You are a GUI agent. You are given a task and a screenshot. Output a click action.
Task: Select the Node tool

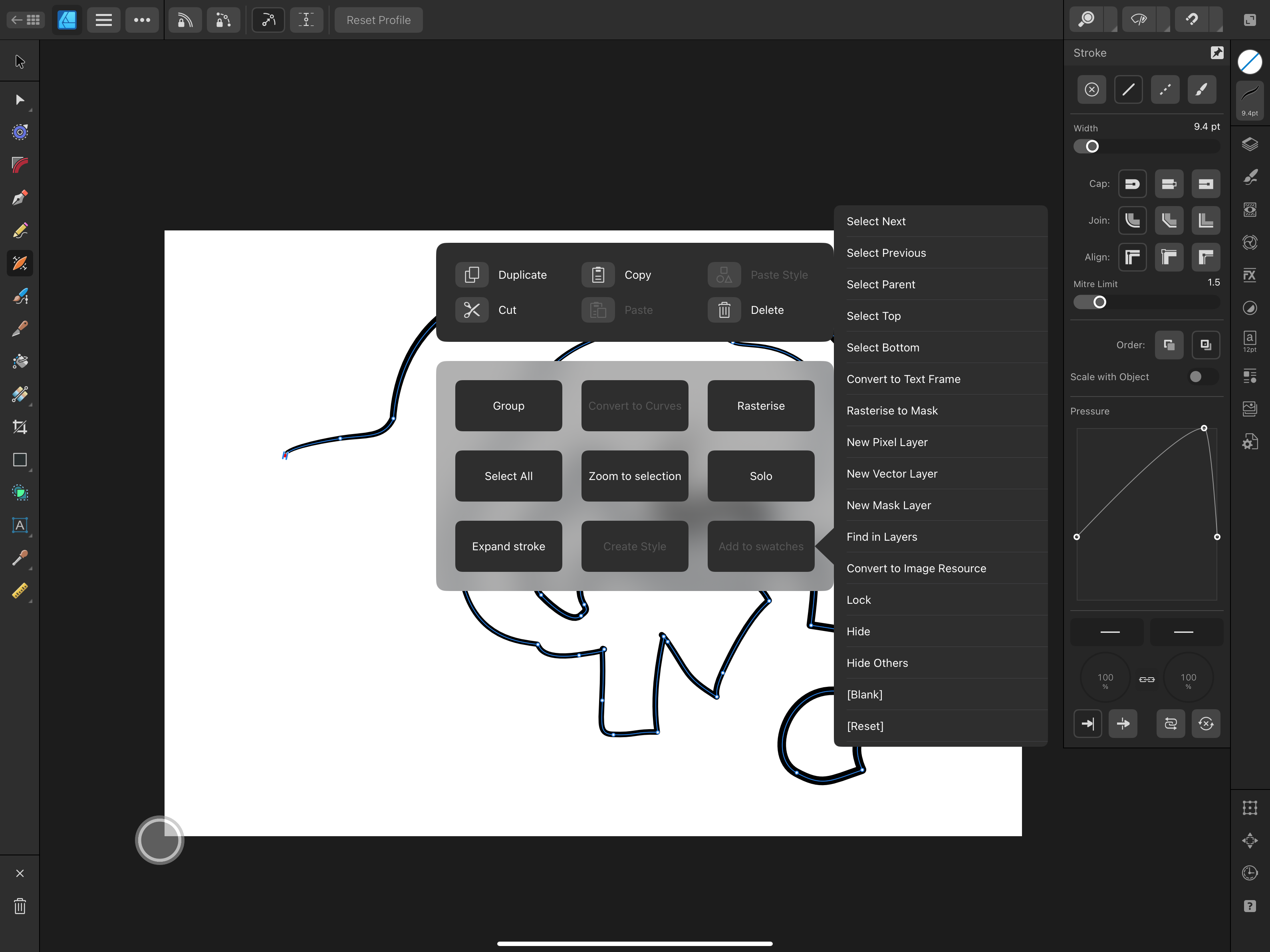coord(20,100)
